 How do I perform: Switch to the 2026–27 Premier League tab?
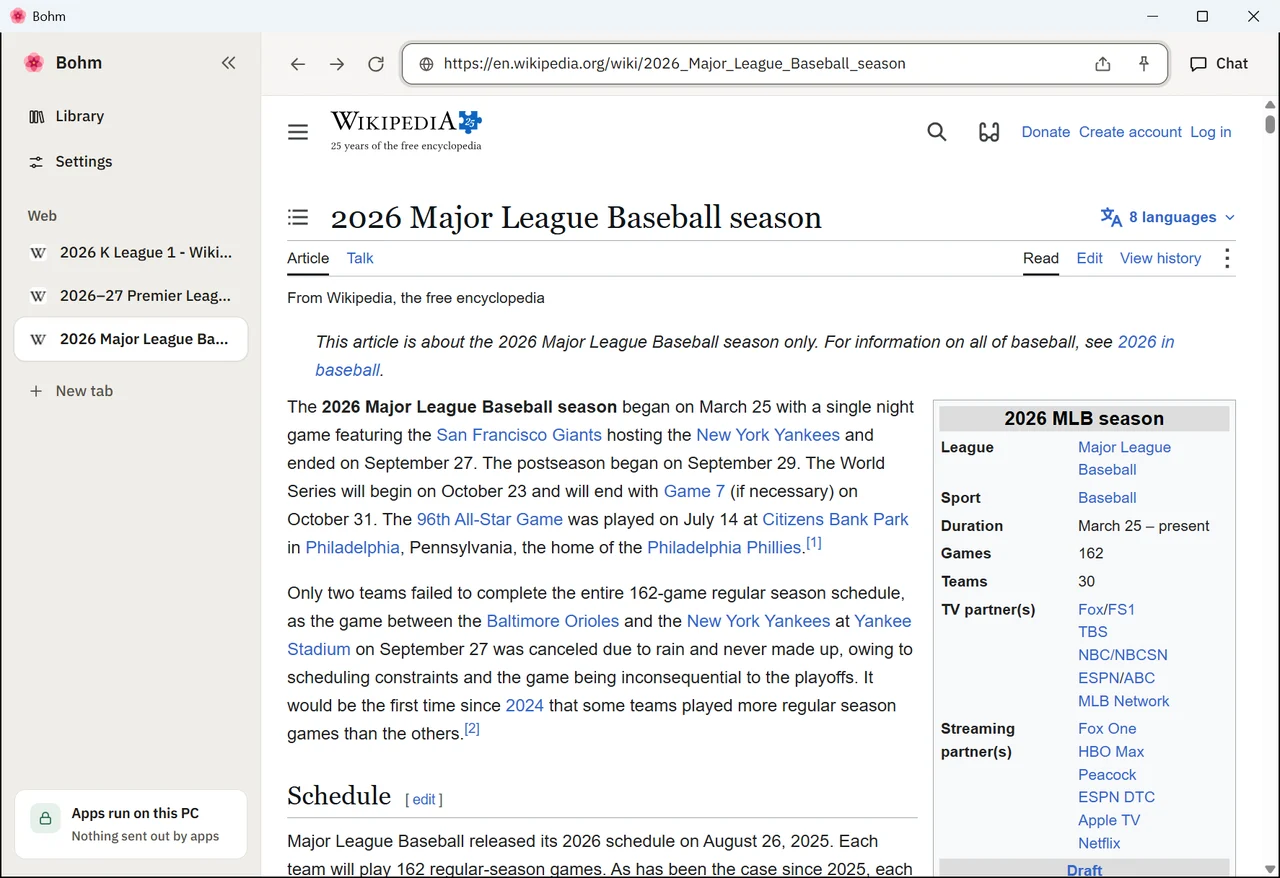pos(131,296)
